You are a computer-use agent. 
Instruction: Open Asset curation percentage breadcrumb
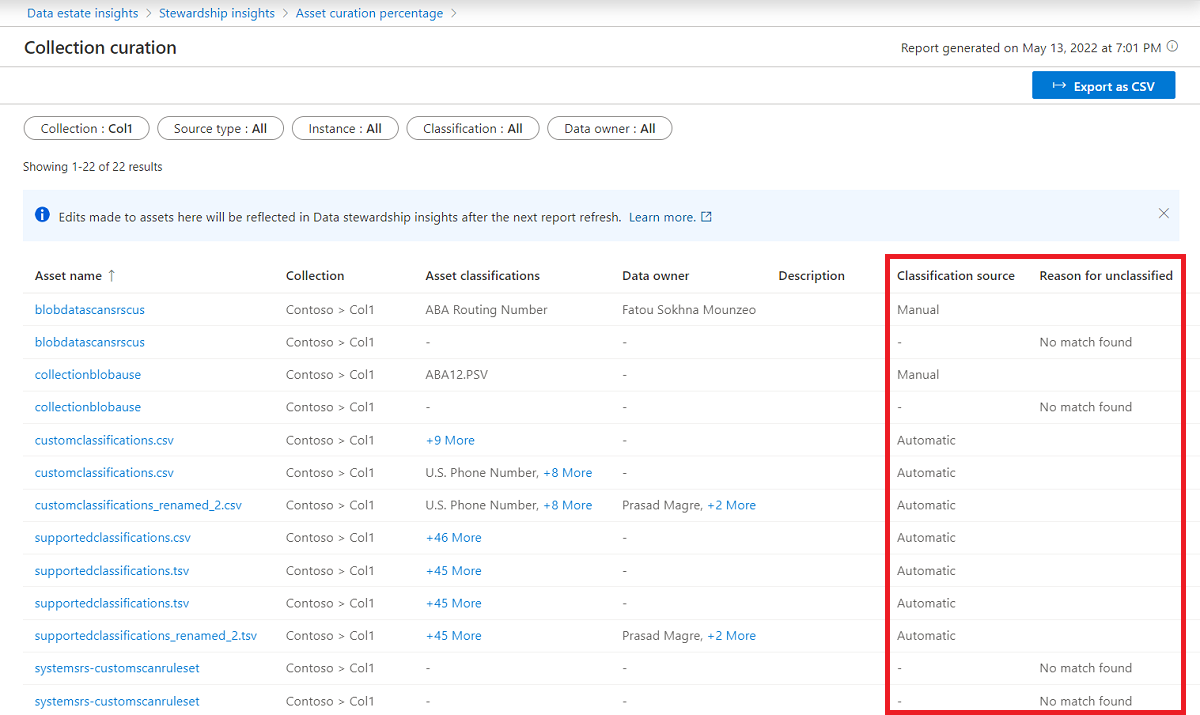pos(369,13)
